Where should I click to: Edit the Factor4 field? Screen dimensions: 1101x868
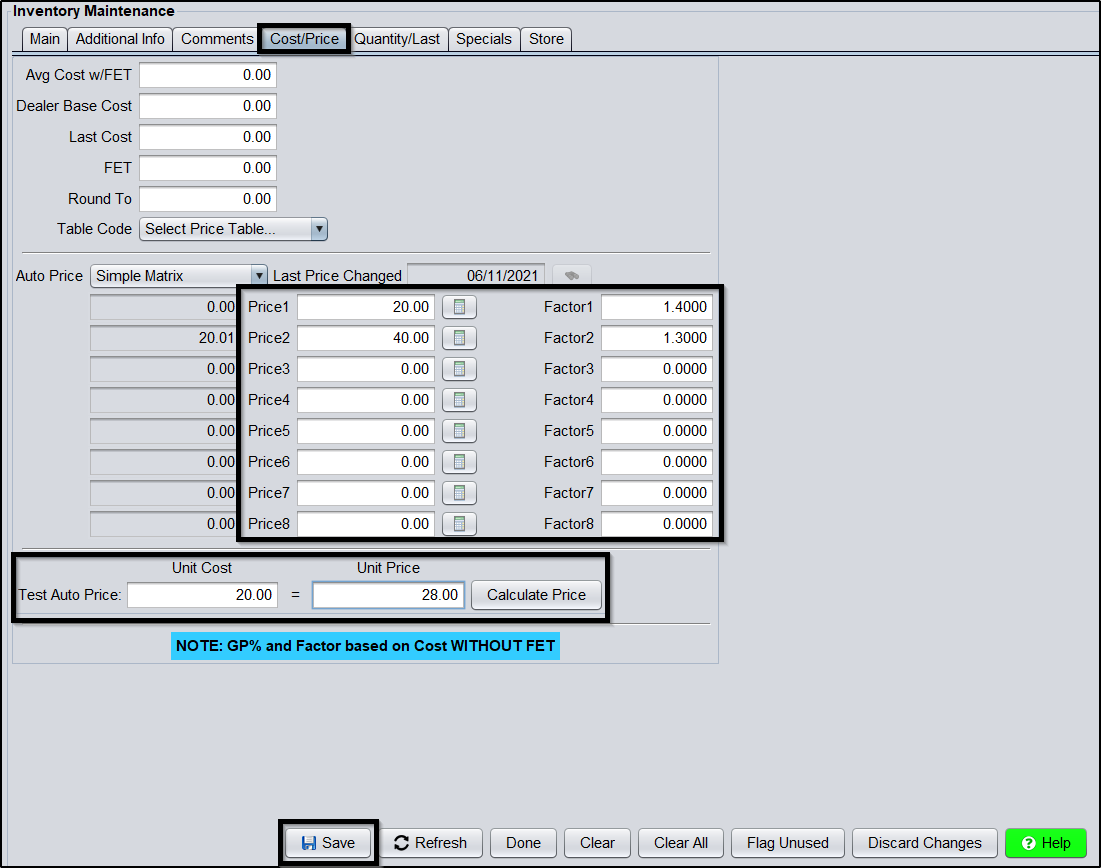coord(657,400)
